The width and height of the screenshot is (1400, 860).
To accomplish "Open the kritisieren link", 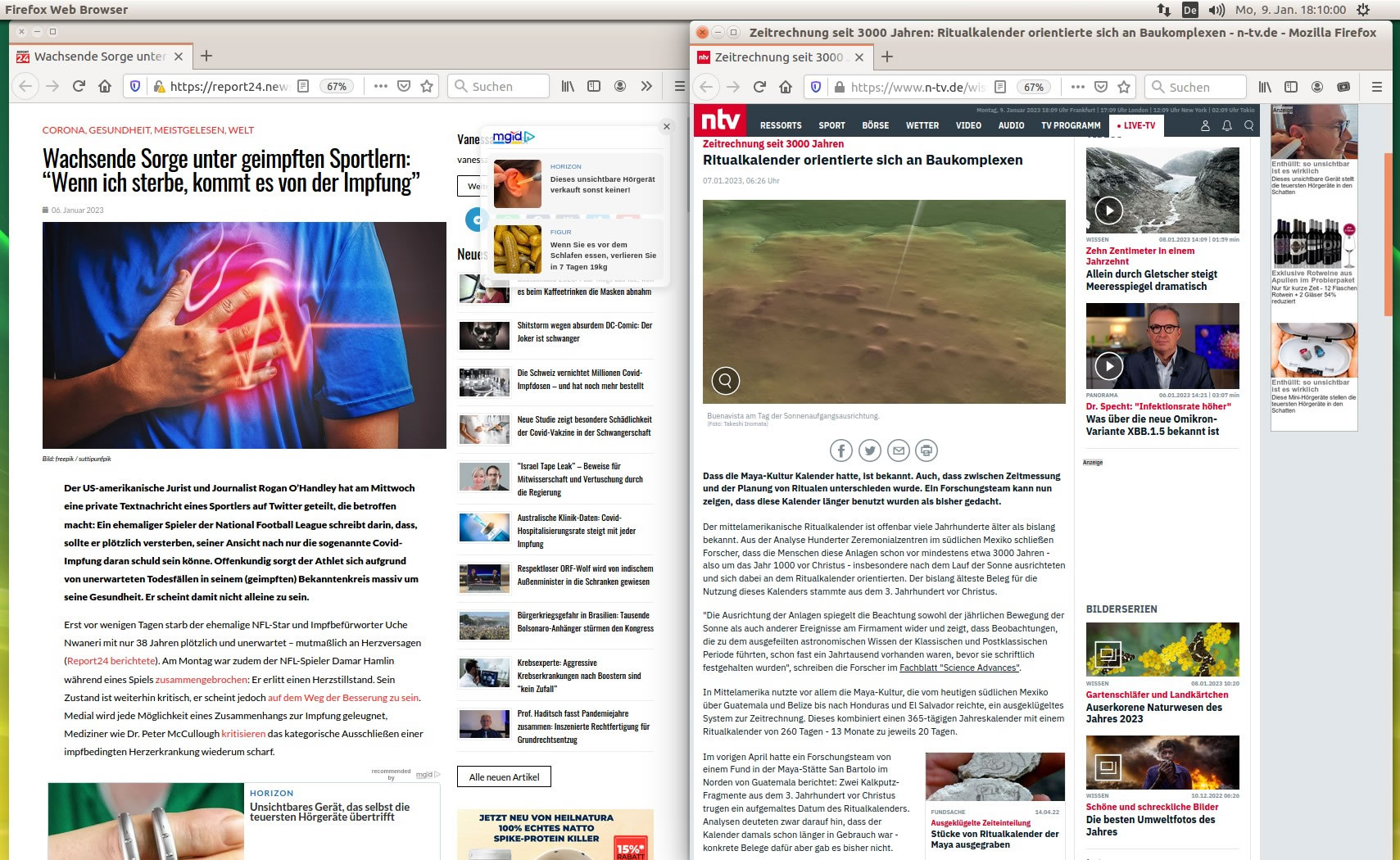I will coord(243,734).
